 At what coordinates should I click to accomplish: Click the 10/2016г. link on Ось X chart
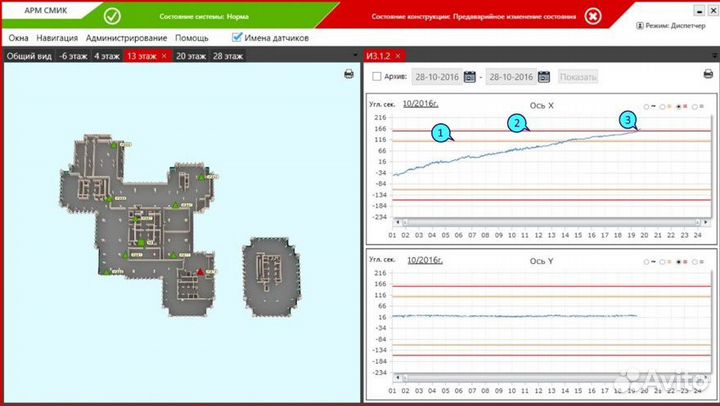[420, 103]
